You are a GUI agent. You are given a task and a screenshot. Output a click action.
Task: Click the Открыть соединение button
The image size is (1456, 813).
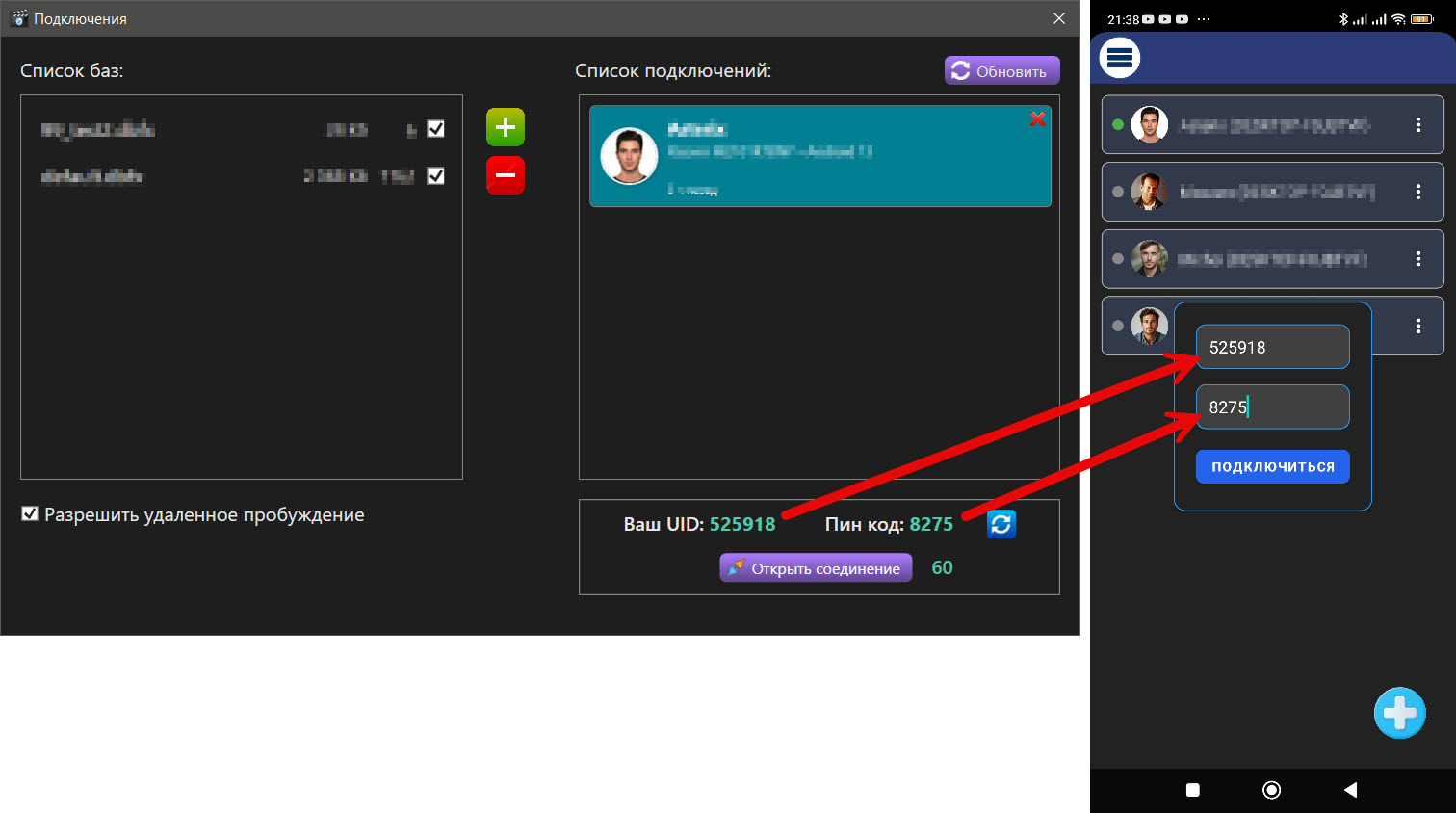(x=816, y=568)
